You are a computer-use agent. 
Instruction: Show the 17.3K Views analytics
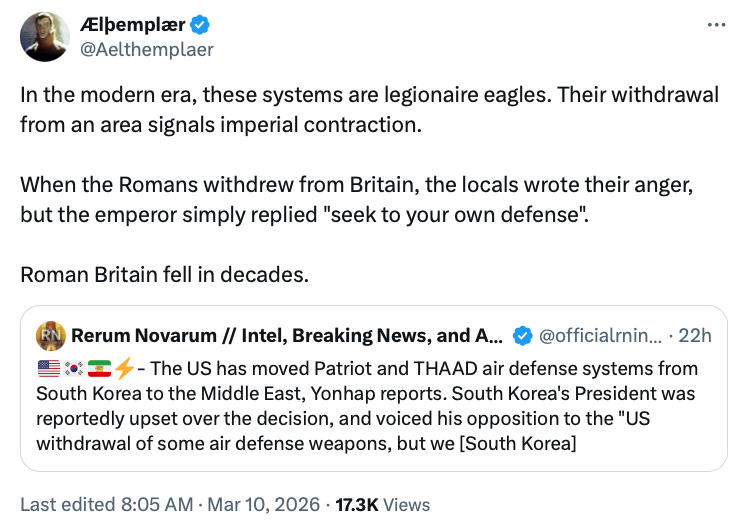[x=384, y=505]
